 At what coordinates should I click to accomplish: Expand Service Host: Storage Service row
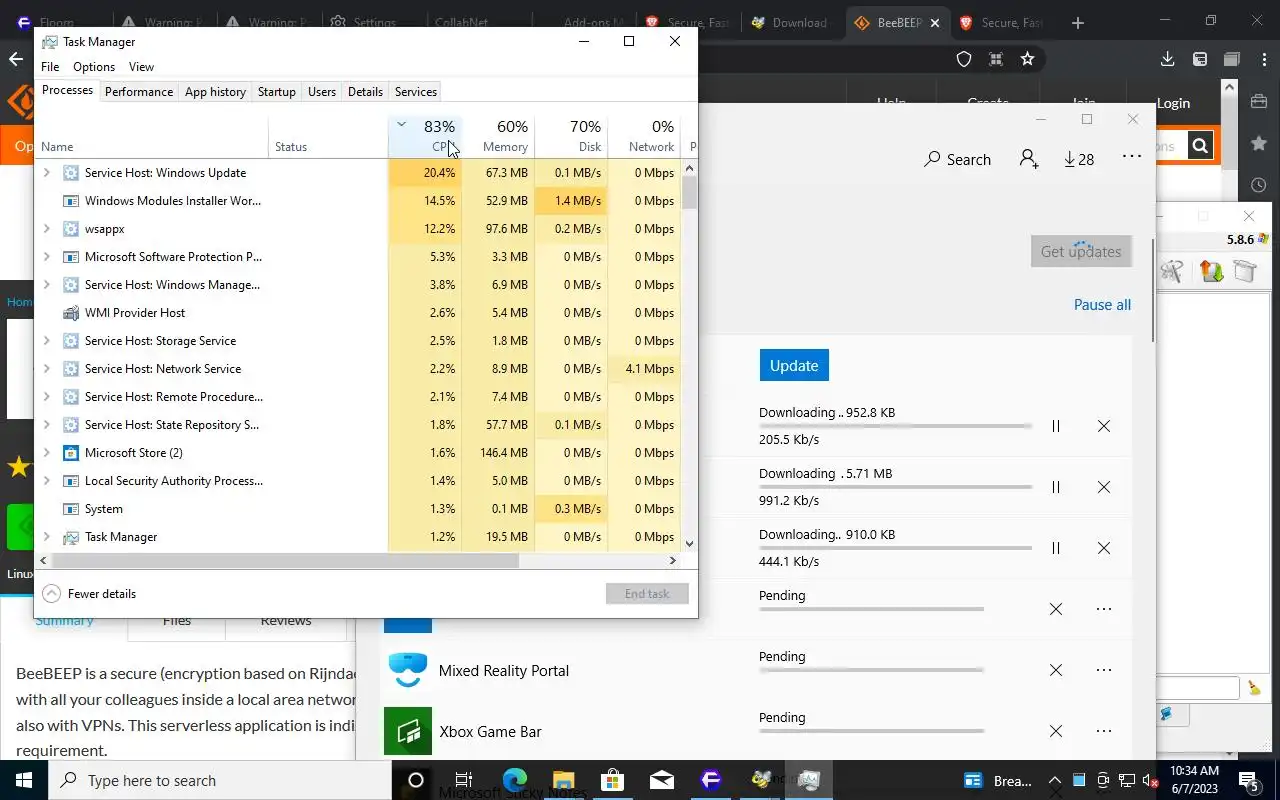tap(46, 341)
